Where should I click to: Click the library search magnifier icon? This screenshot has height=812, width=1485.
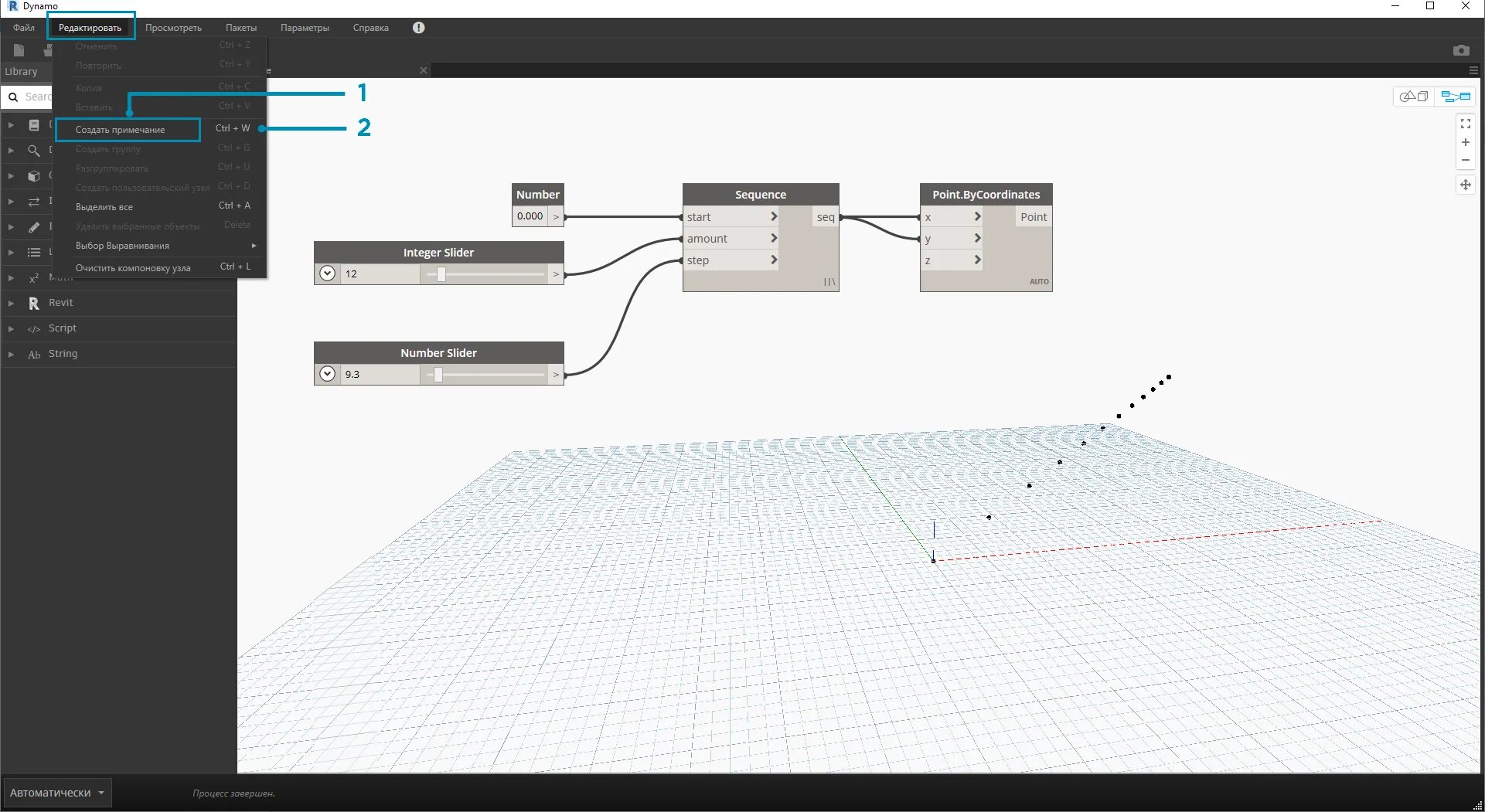(x=13, y=97)
